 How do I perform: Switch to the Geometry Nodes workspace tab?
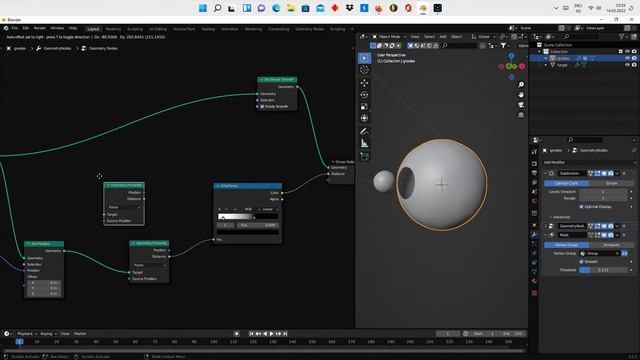click(309, 29)
